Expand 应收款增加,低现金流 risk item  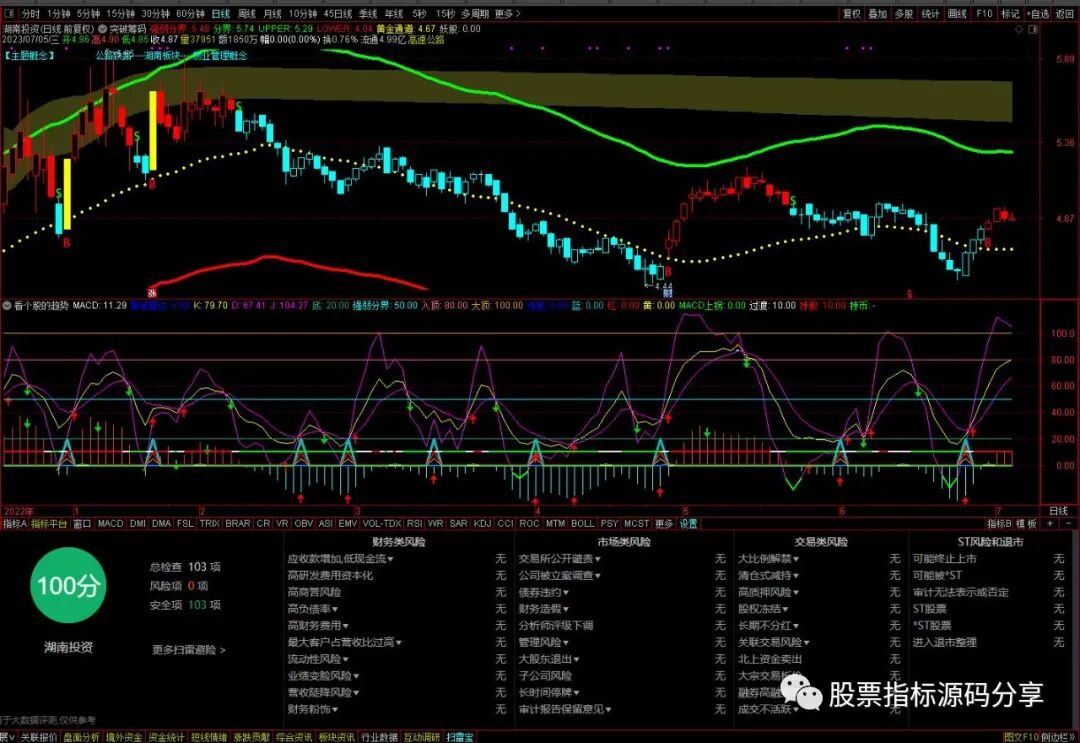[x=340, y=558]
